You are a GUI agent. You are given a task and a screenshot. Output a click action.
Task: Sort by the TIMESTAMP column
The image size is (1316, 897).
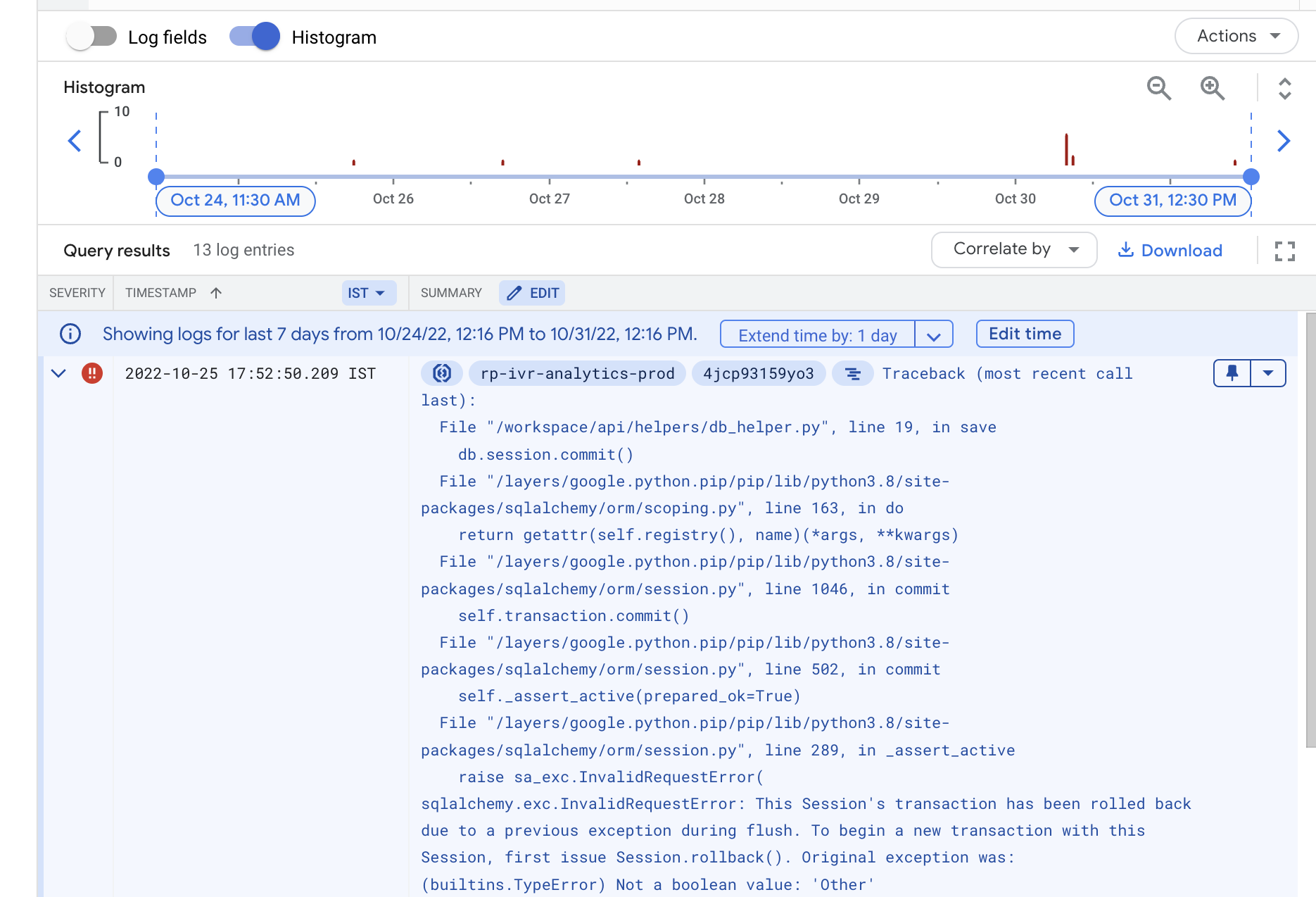click(x=173, y=293)
